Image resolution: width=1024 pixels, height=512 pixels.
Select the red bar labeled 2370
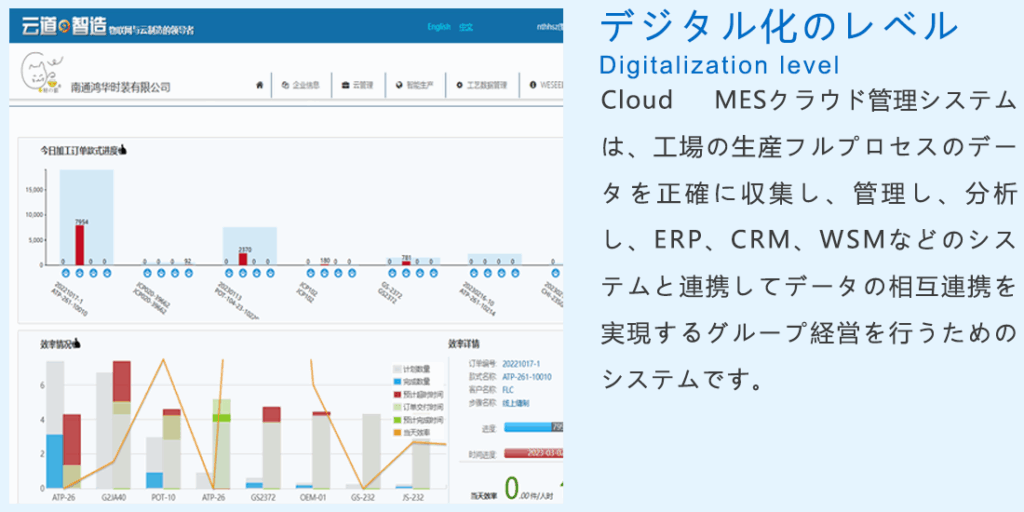point(243,259)
